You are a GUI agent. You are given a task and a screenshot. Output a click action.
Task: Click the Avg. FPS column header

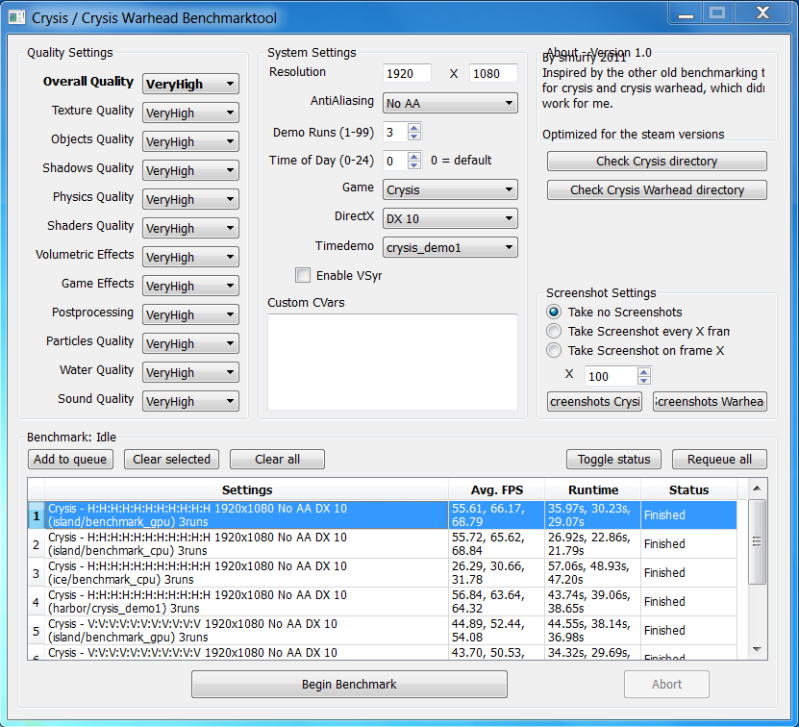pyautogui.click(x=497, y=490)
